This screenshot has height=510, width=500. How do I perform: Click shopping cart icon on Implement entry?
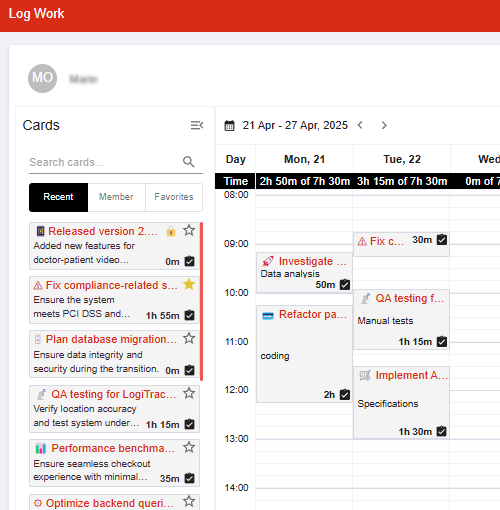click(365, 375)
